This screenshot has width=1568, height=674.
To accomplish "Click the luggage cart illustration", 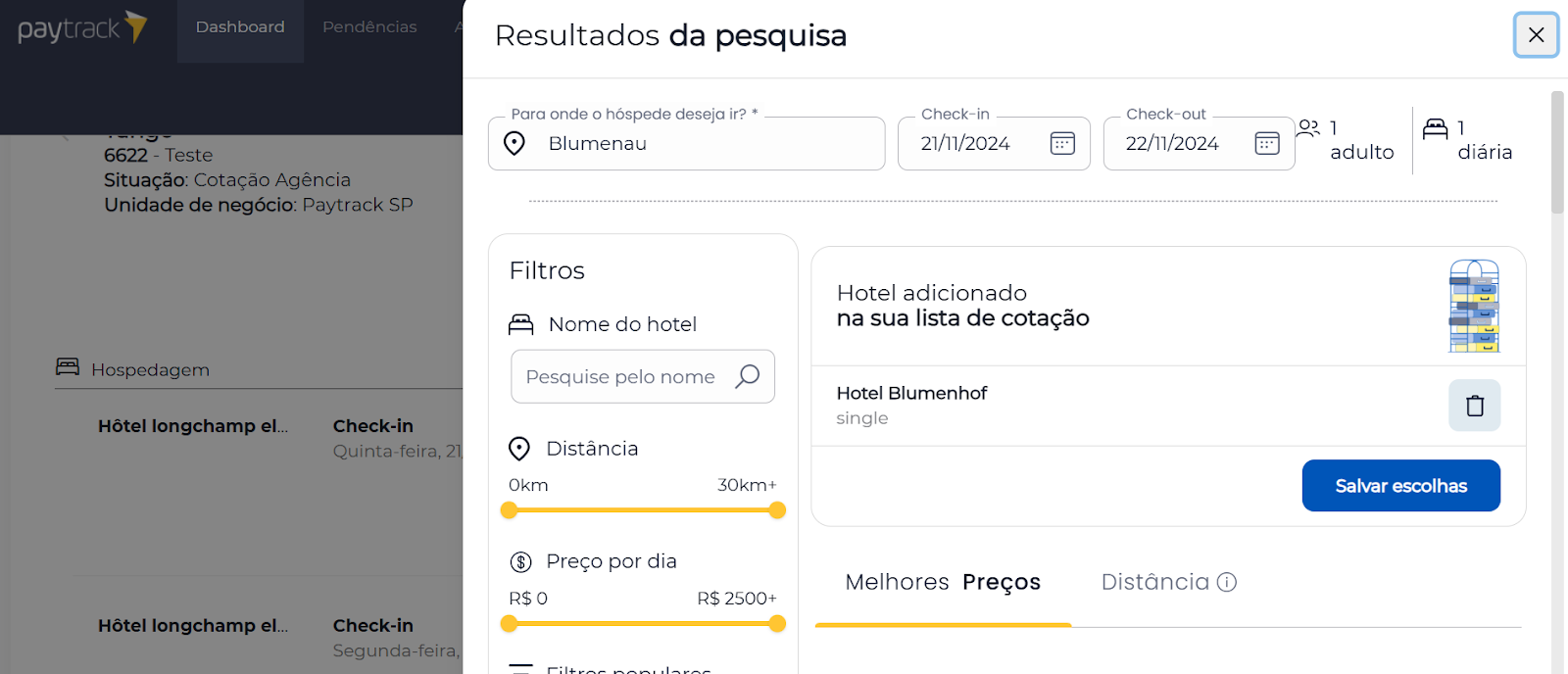I will coord(1475,306).
